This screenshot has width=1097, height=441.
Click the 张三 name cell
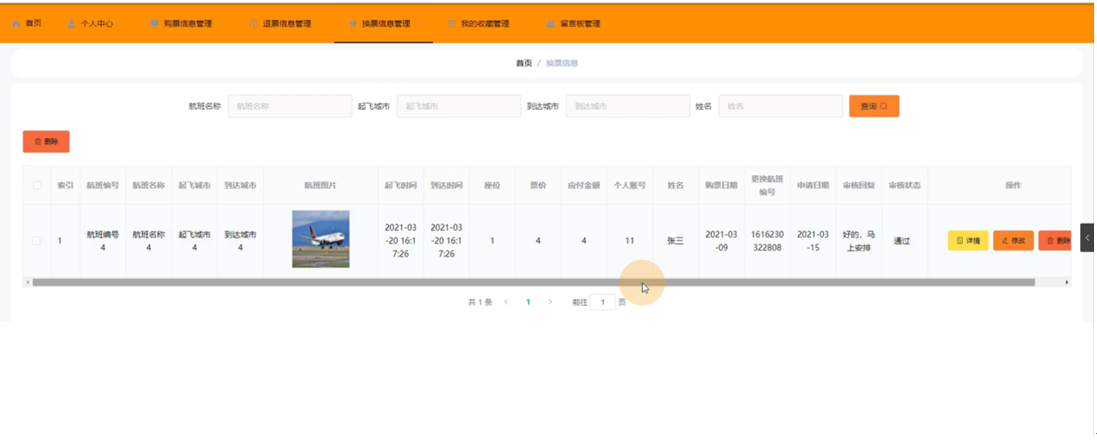(675, 241)
